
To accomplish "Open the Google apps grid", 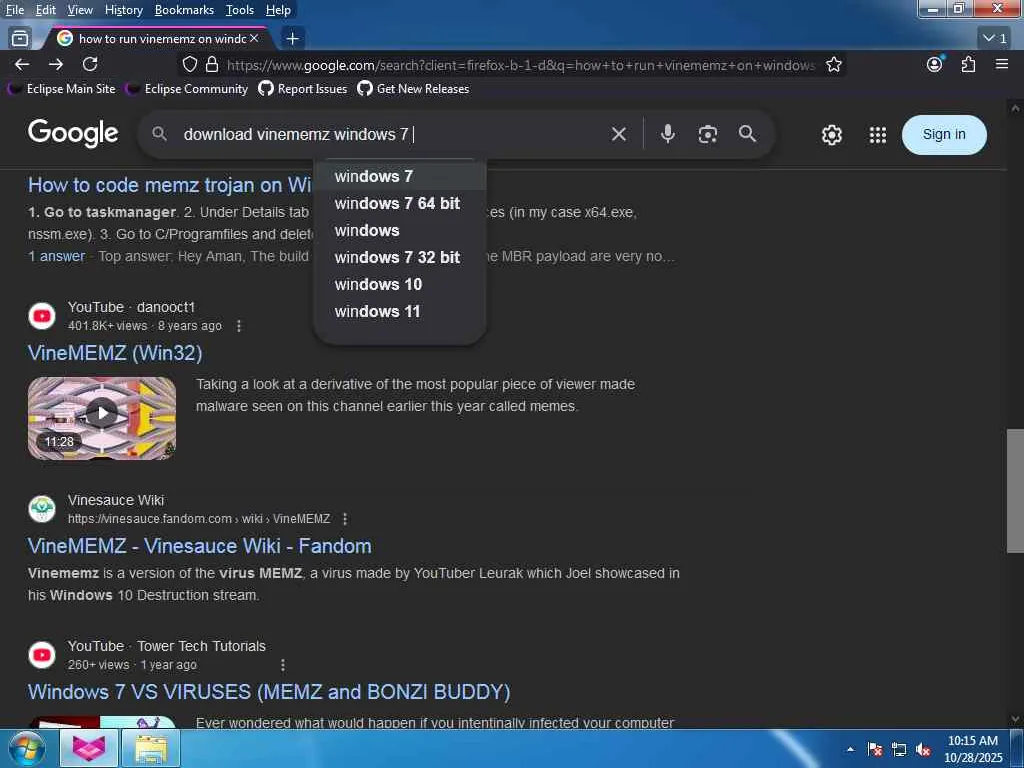I will pos(878,135).
